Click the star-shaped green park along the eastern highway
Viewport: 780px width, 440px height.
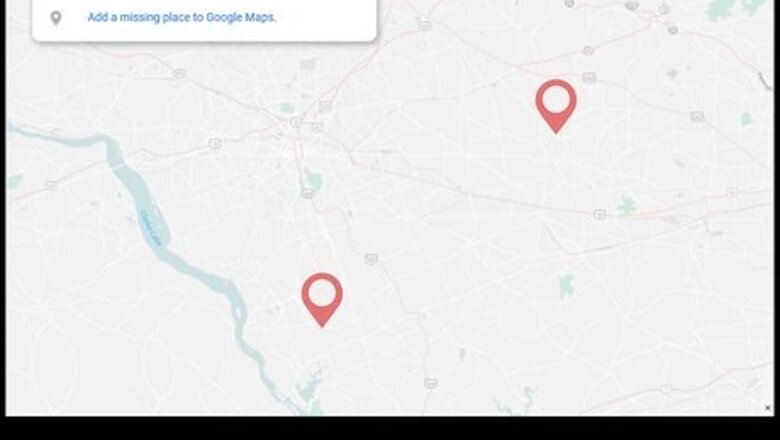(626, 205)
